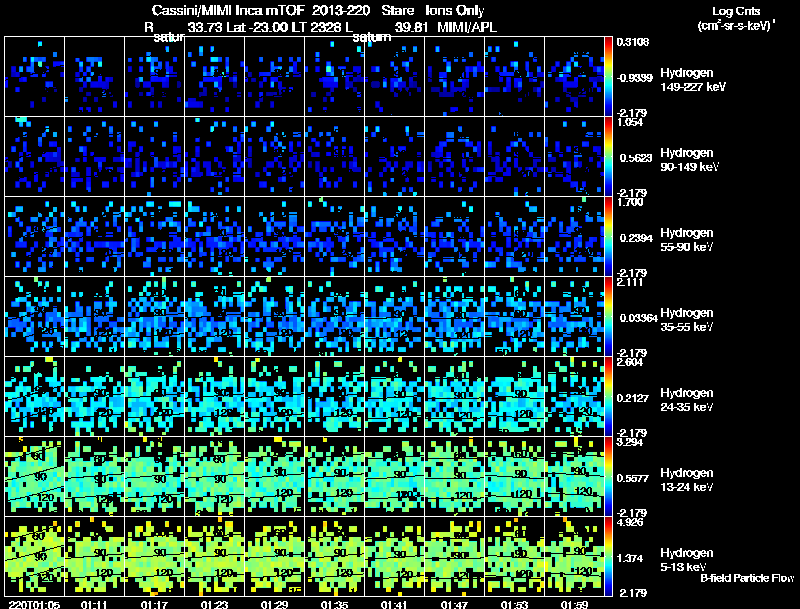The width and height of the screenshot is (800, 609).
Task: Open the 149-227 keV image at 01:59
Action: coord(575,76)
